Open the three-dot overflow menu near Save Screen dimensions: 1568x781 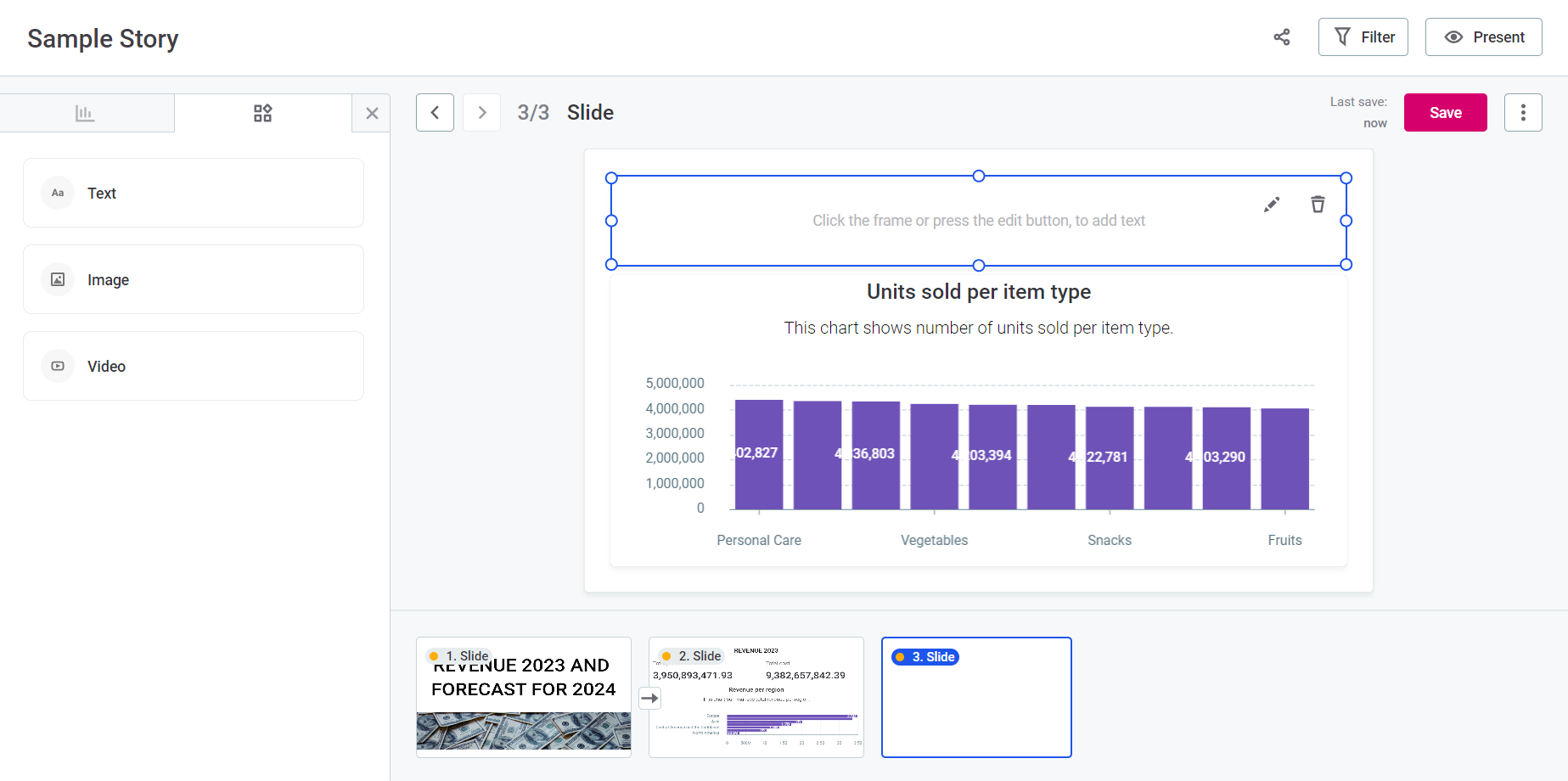point(1522,112)
